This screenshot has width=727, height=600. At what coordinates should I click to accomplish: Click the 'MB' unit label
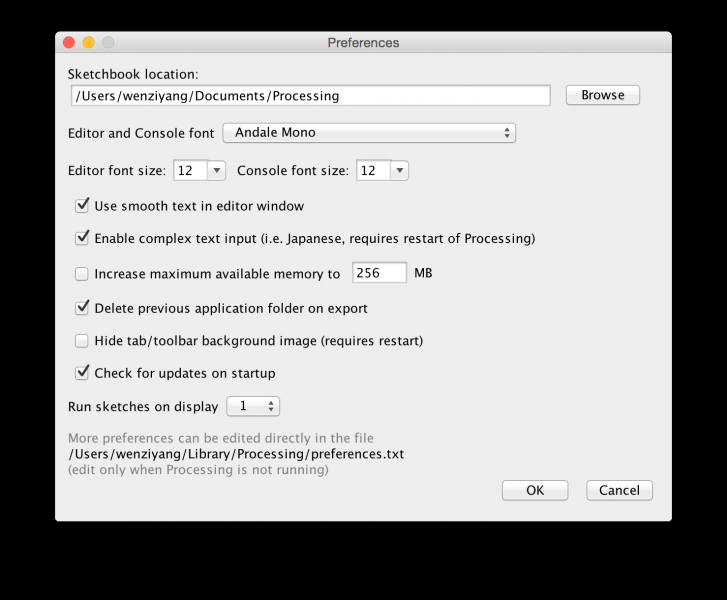click(x=423, y=273)
